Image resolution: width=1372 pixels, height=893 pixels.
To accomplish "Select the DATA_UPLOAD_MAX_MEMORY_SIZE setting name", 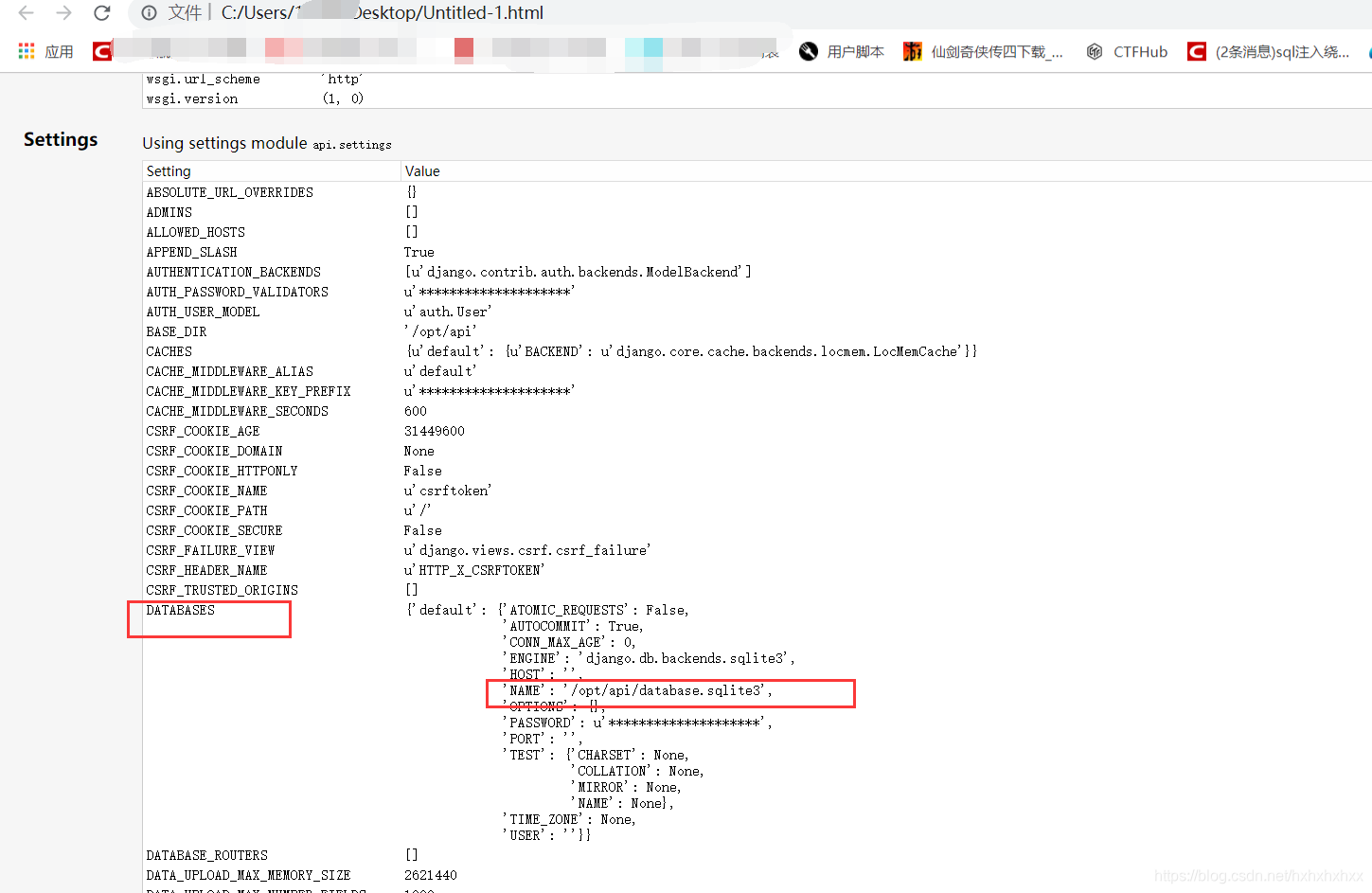I will pos(248,875).
